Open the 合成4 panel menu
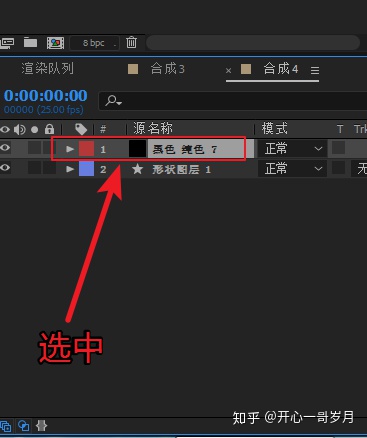Viewport: 367px width, 438px height. (x=315, y=70)
